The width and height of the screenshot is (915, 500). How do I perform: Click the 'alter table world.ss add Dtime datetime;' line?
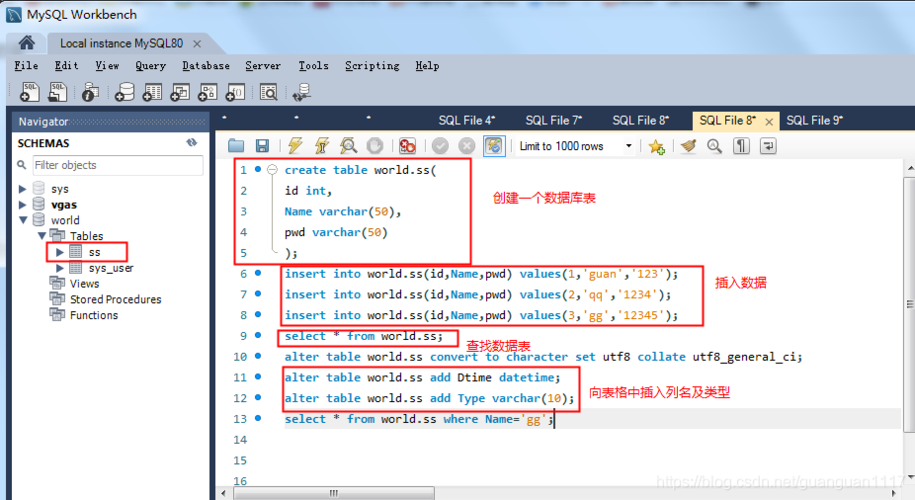tap(422, 377)
